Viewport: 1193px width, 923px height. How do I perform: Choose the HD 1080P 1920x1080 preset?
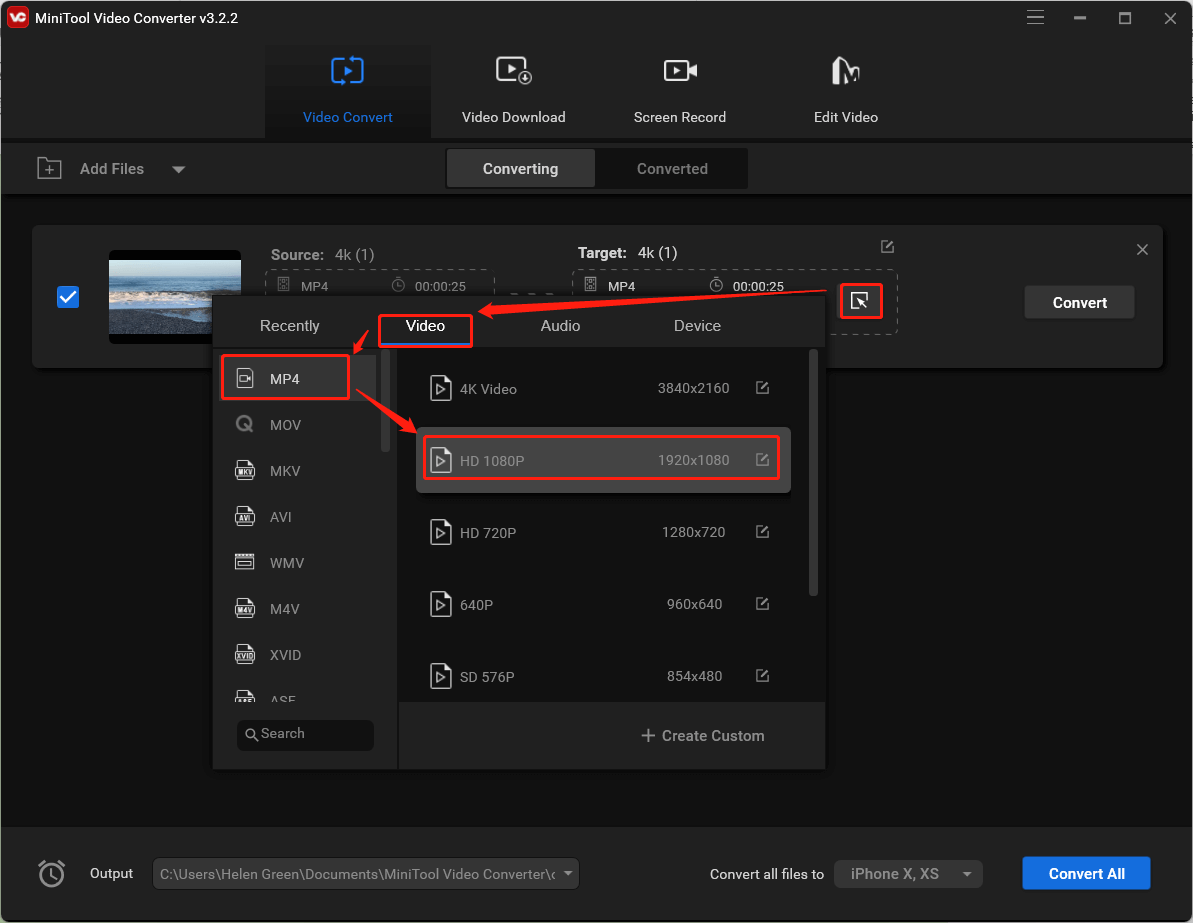pyautogui.click(x=603, y=460)
